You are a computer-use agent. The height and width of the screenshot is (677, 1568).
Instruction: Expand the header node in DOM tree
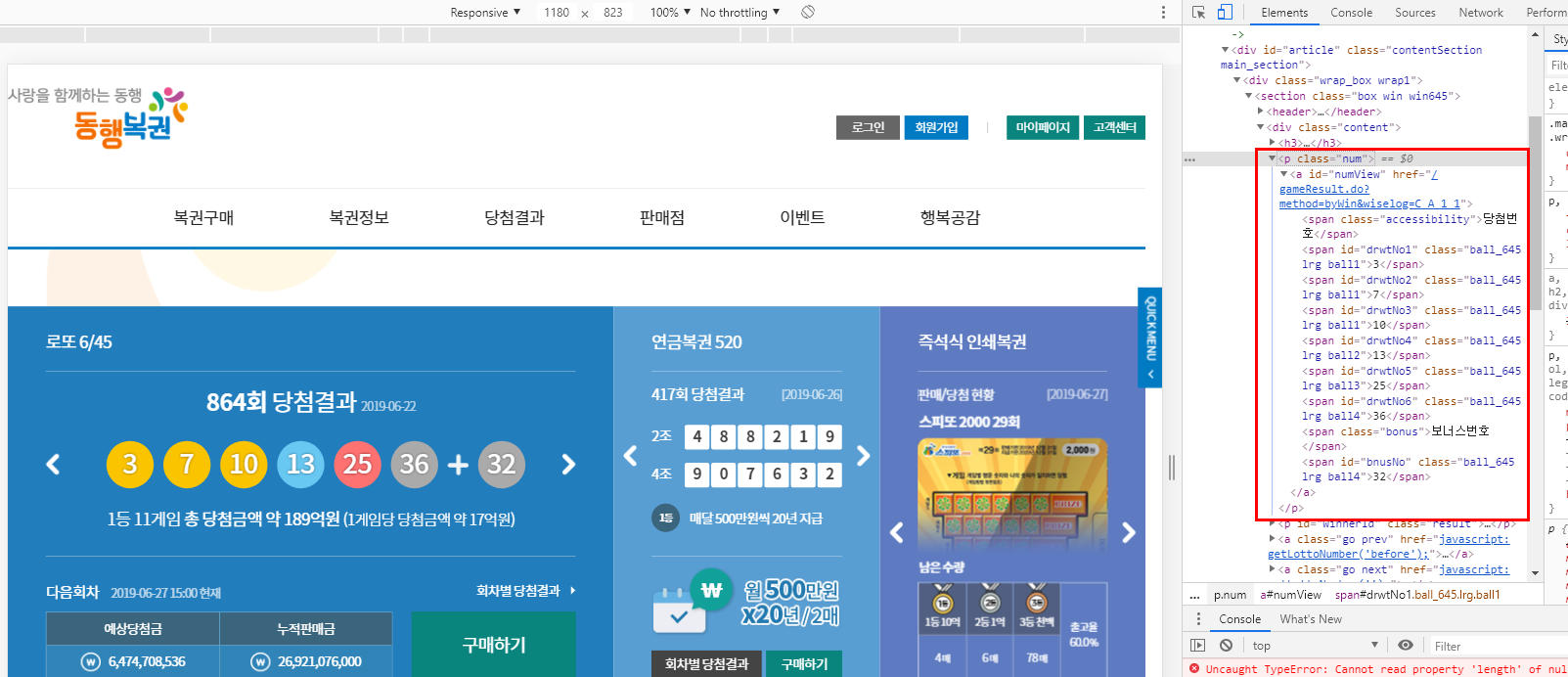coord(1260,112)
